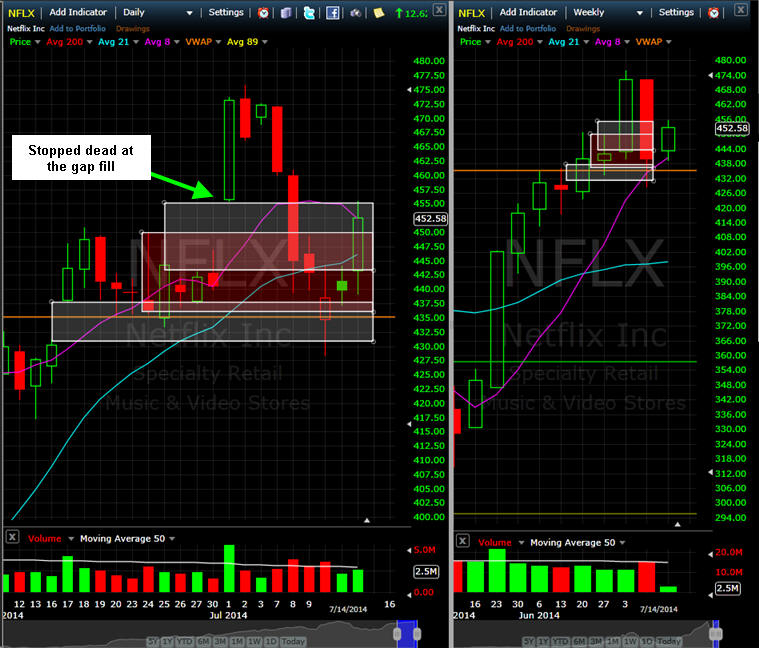
Task: Click Add to Portfolio link in Weekly chart
Action: pyautogui.click(x=528, y=29)
